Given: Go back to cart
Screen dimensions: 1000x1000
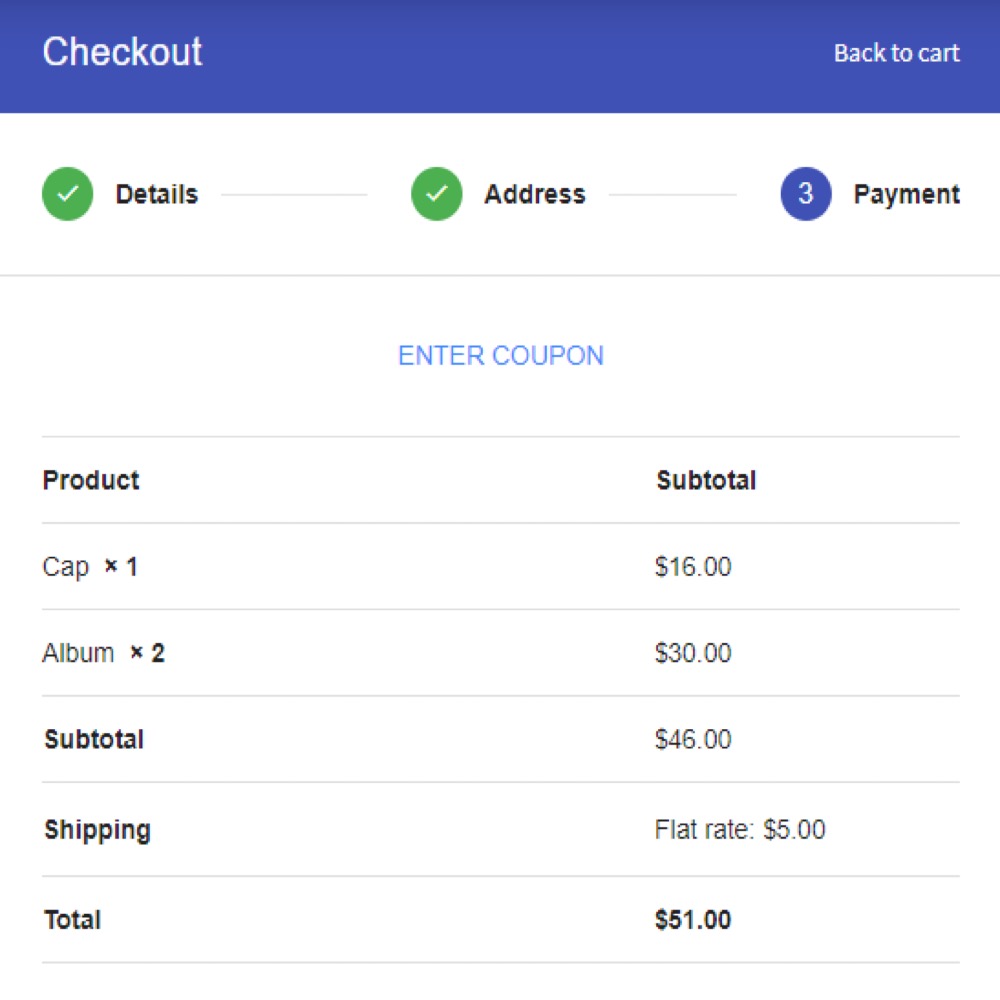Looking at the screenshot, I should click(x=896, y=53).
